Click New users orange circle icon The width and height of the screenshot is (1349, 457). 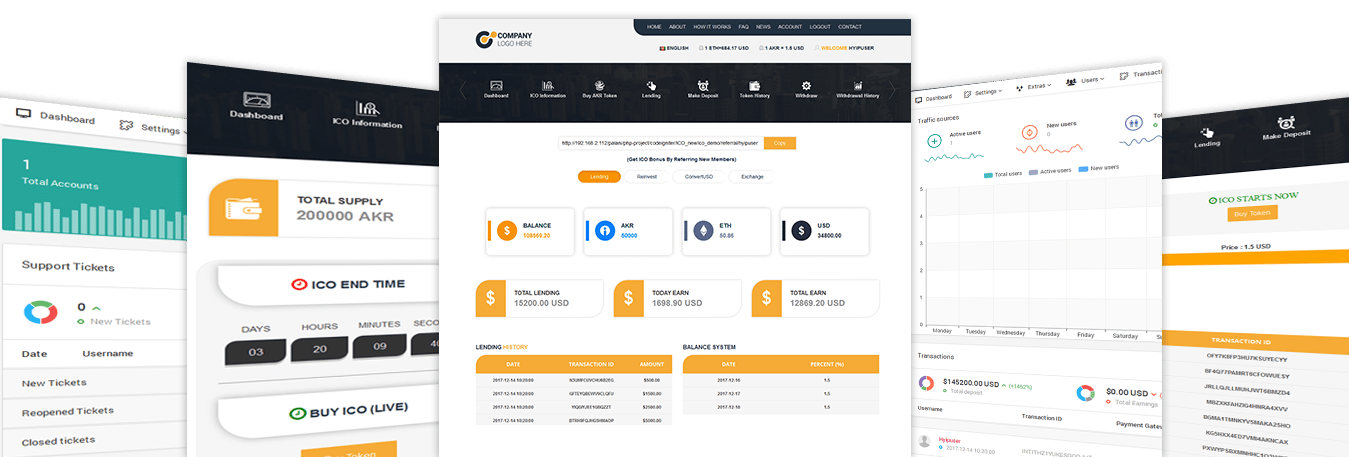click(x=1030, y=132)
